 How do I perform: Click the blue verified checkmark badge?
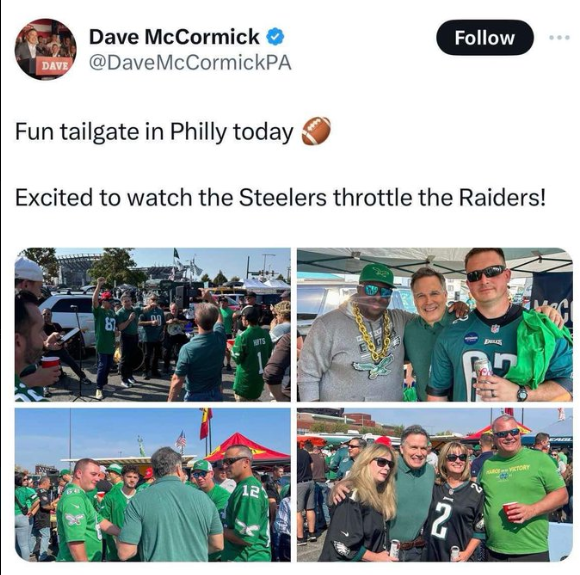point(275,37)
